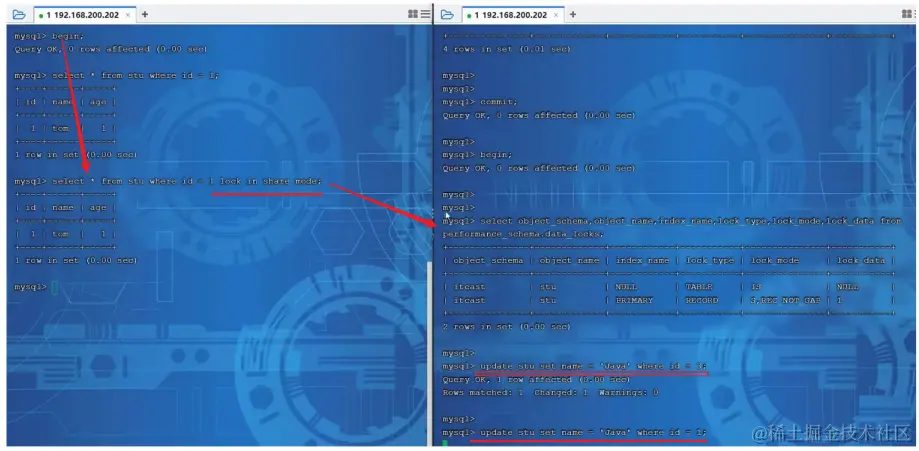Click the 'lock_type' column header
Viewport: 919px width, 451px height.
[710, 260]
